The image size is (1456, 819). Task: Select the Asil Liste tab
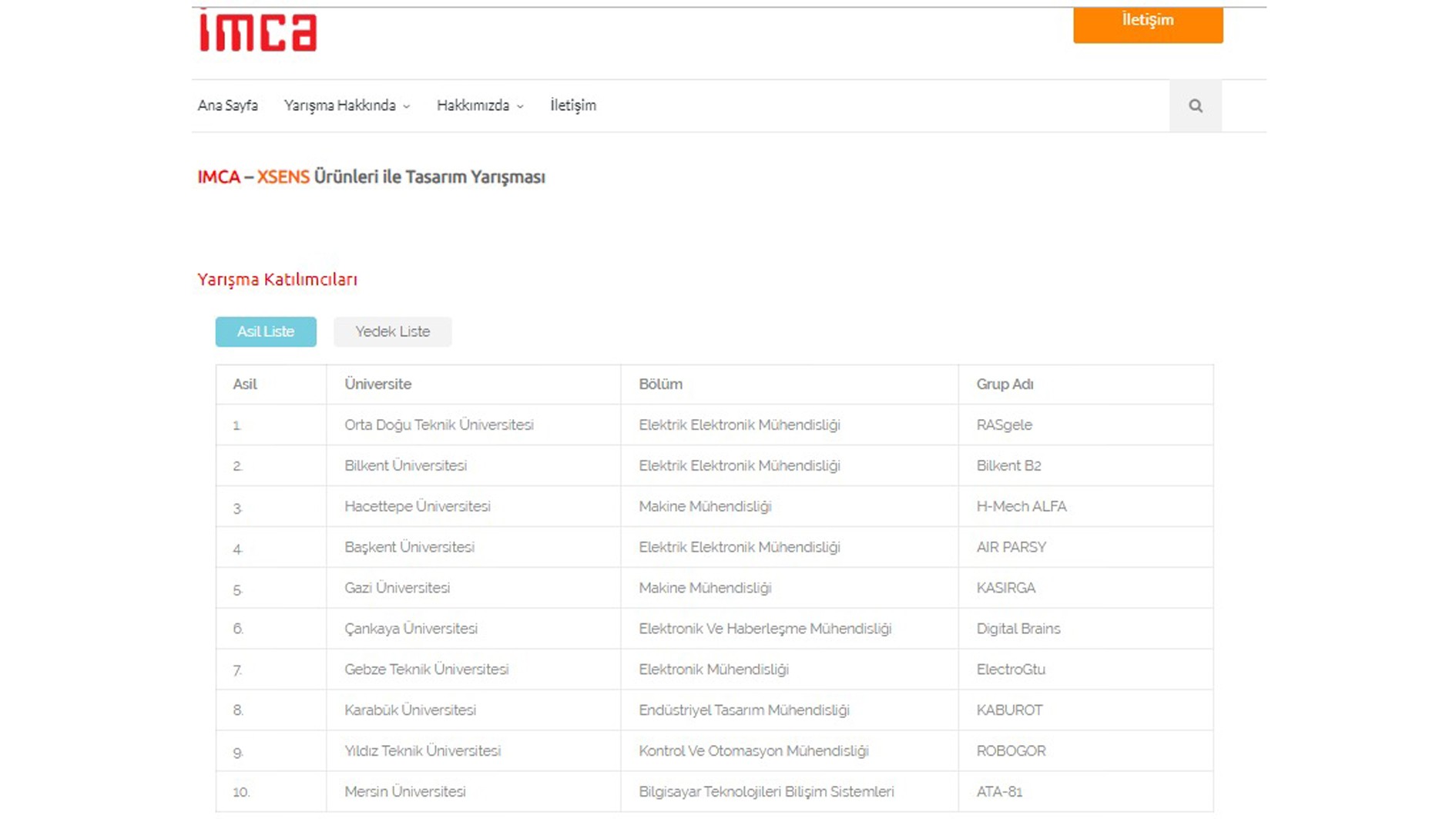pyautogui.click(x=266, y=331)
